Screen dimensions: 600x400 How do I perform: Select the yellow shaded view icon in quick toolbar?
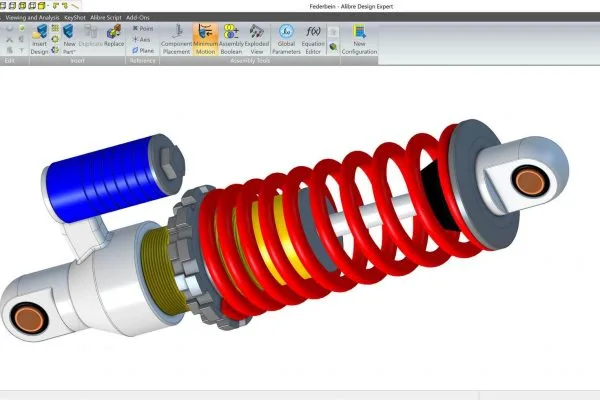pyautogui.click(x=41, y=5)
